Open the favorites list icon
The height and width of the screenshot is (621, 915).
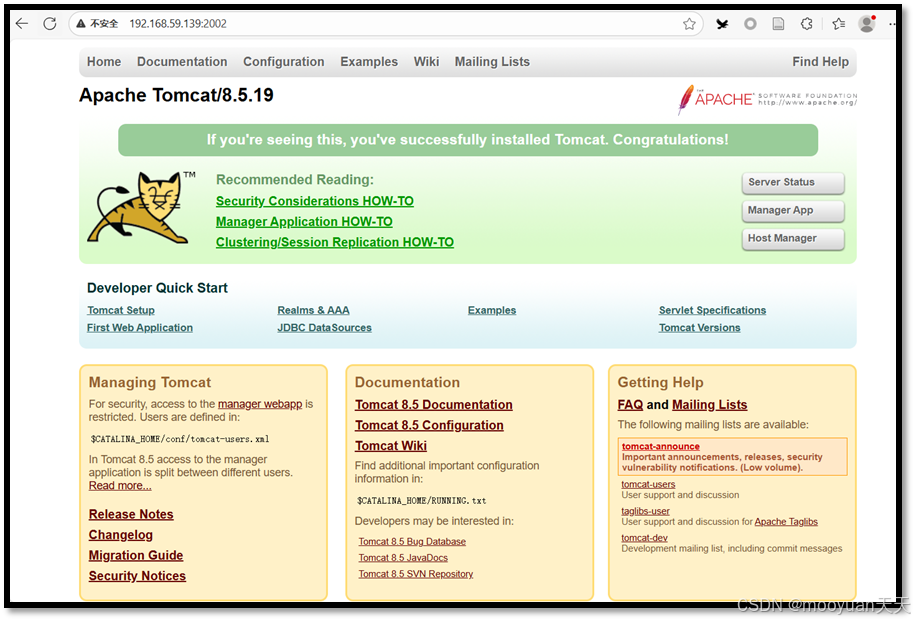coord(839,24)
